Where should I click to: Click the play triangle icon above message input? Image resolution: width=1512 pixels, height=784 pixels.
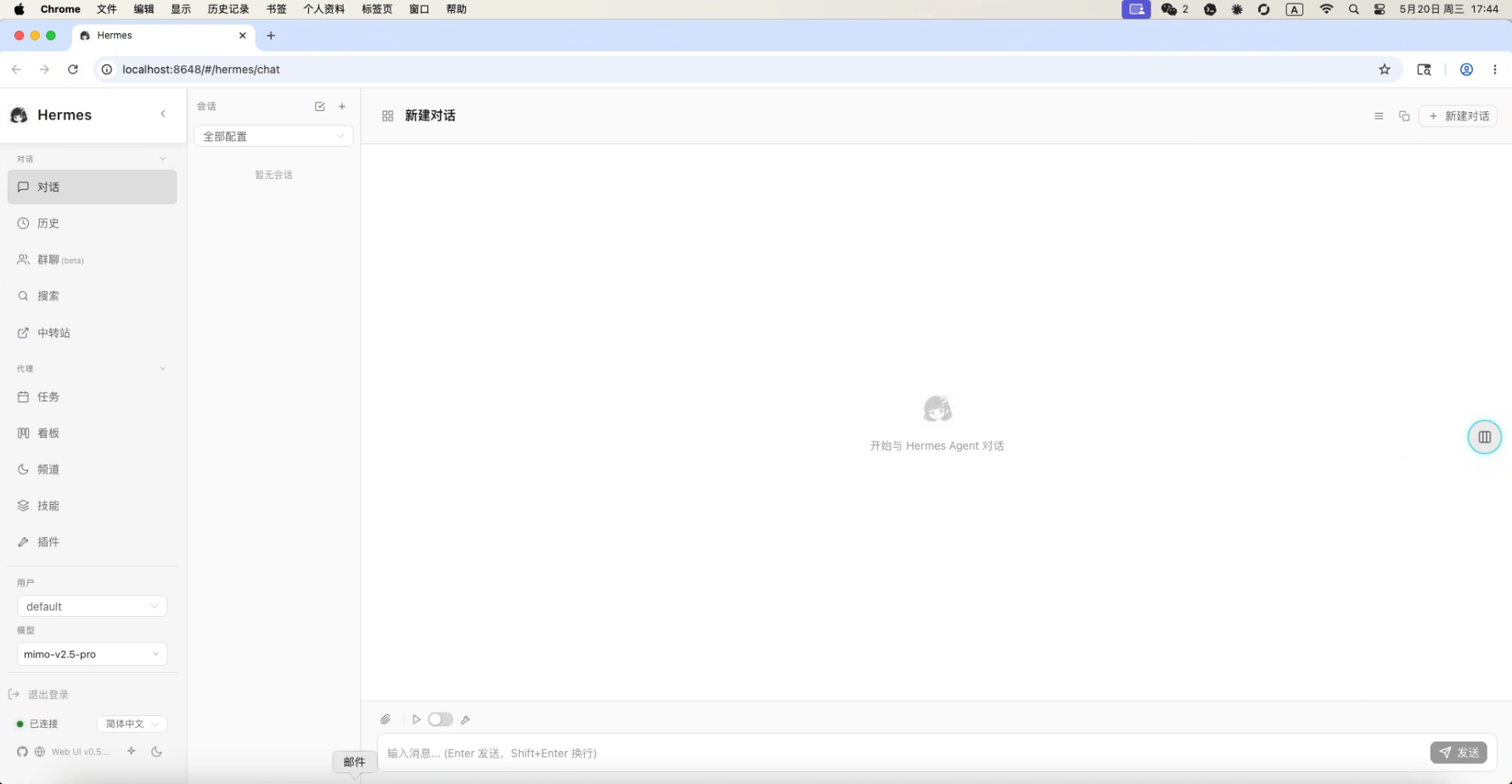point(417,720)
